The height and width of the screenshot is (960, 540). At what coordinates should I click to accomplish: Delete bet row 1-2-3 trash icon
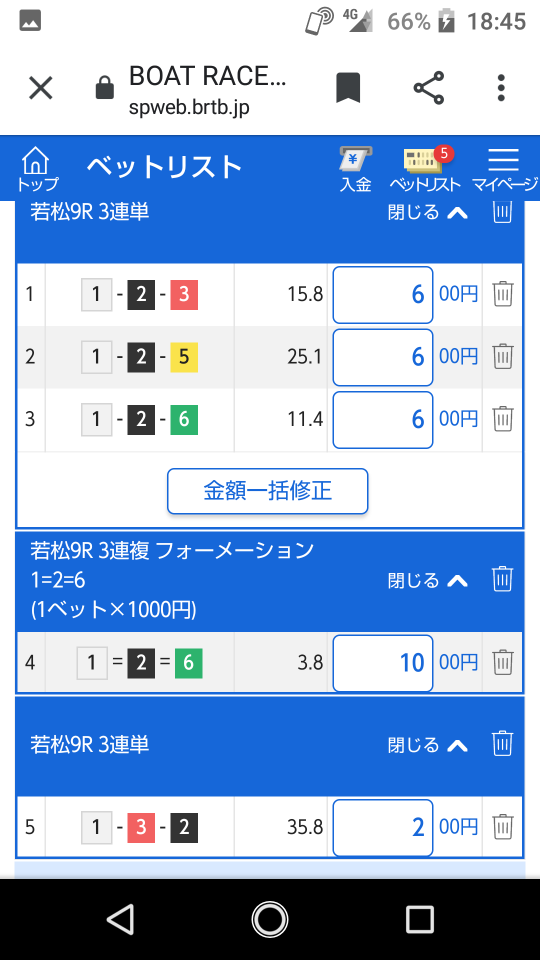click(503, 294)
